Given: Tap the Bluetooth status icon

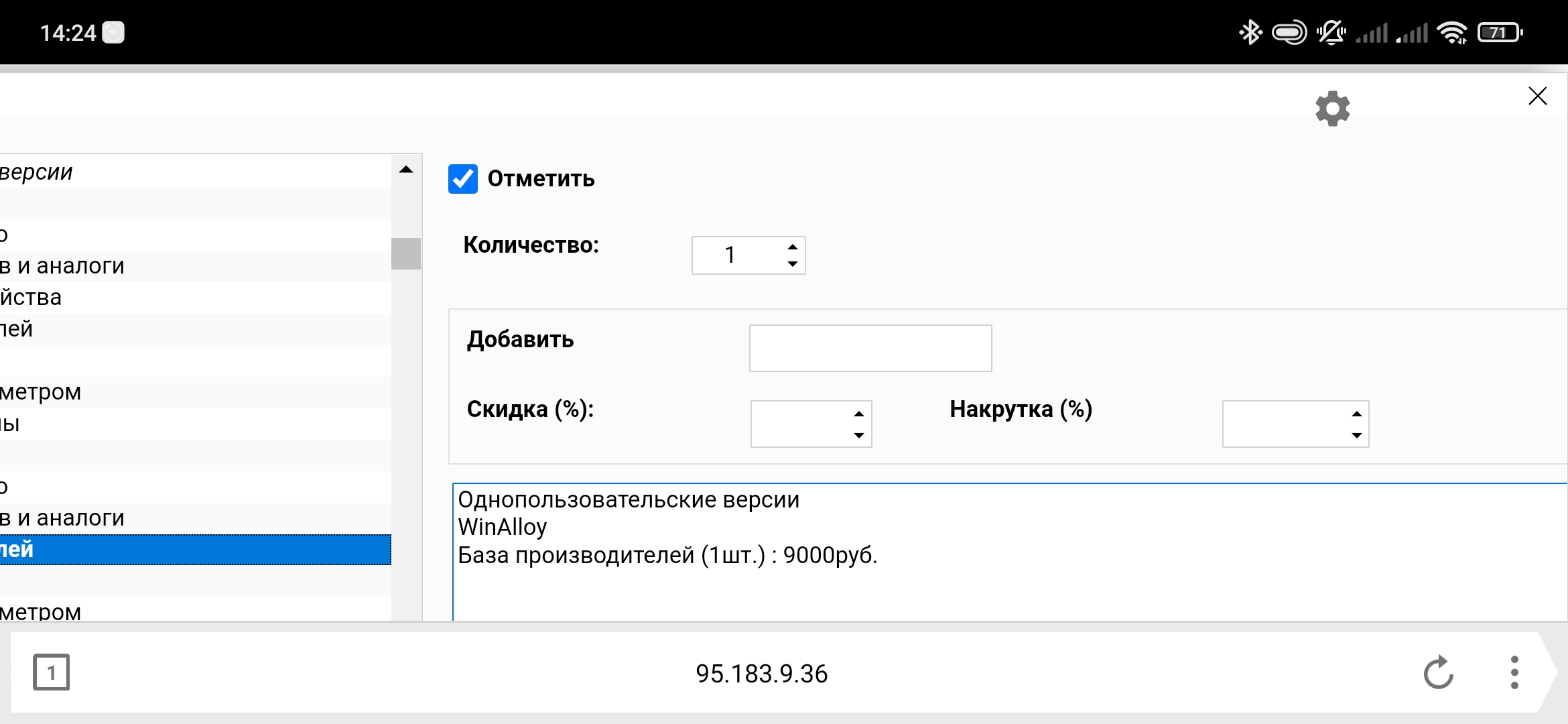Looking at the screenshot, I should coord(1250,32).
